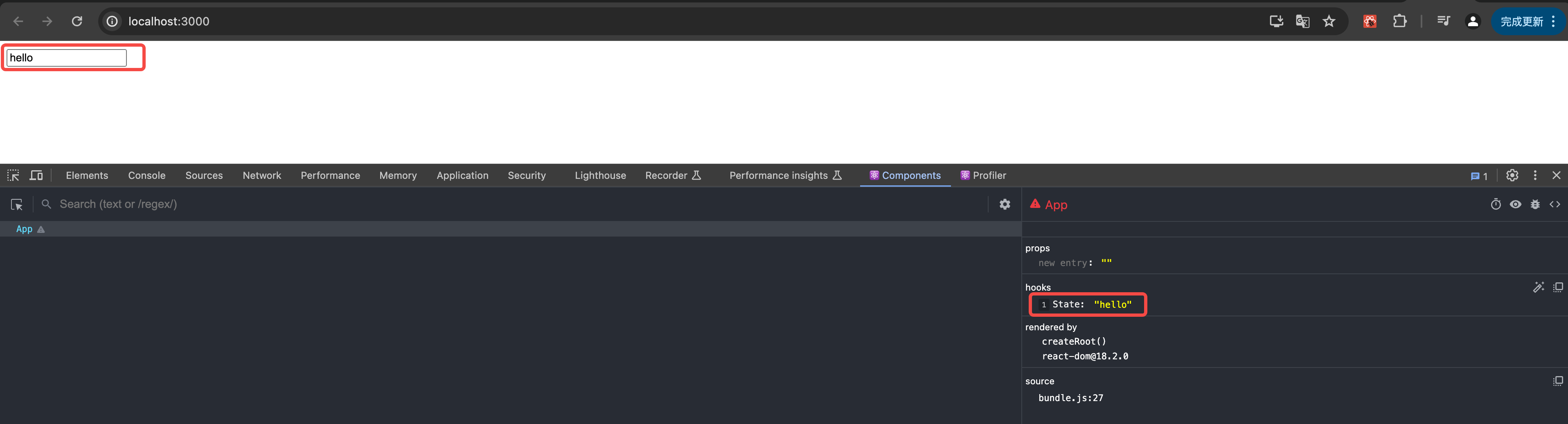Click the react-dom@18.2.0 entry
Screen dimensions: 1568x424
(1085, 356)
